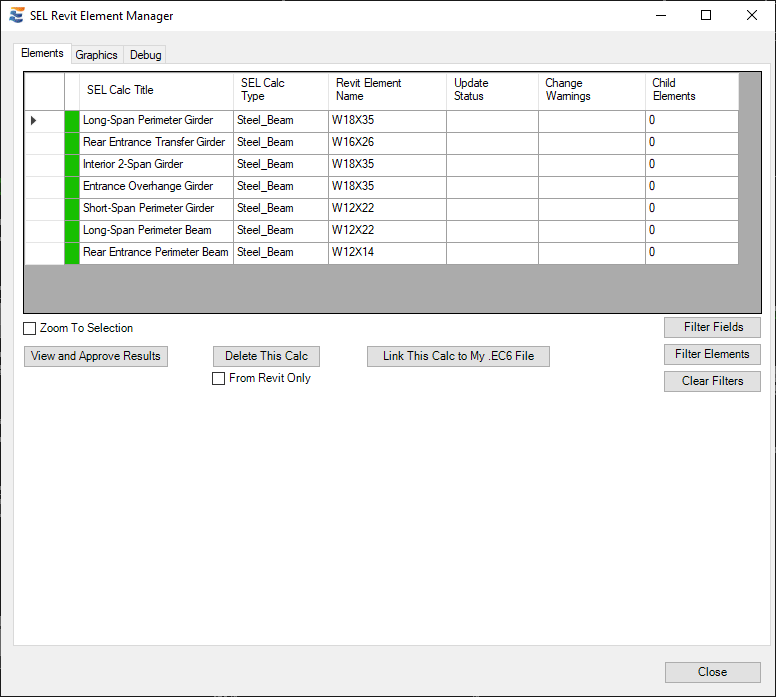Enable the Zoom To Selection checkbox
The image size is (776, 697).
click(30, 328)
